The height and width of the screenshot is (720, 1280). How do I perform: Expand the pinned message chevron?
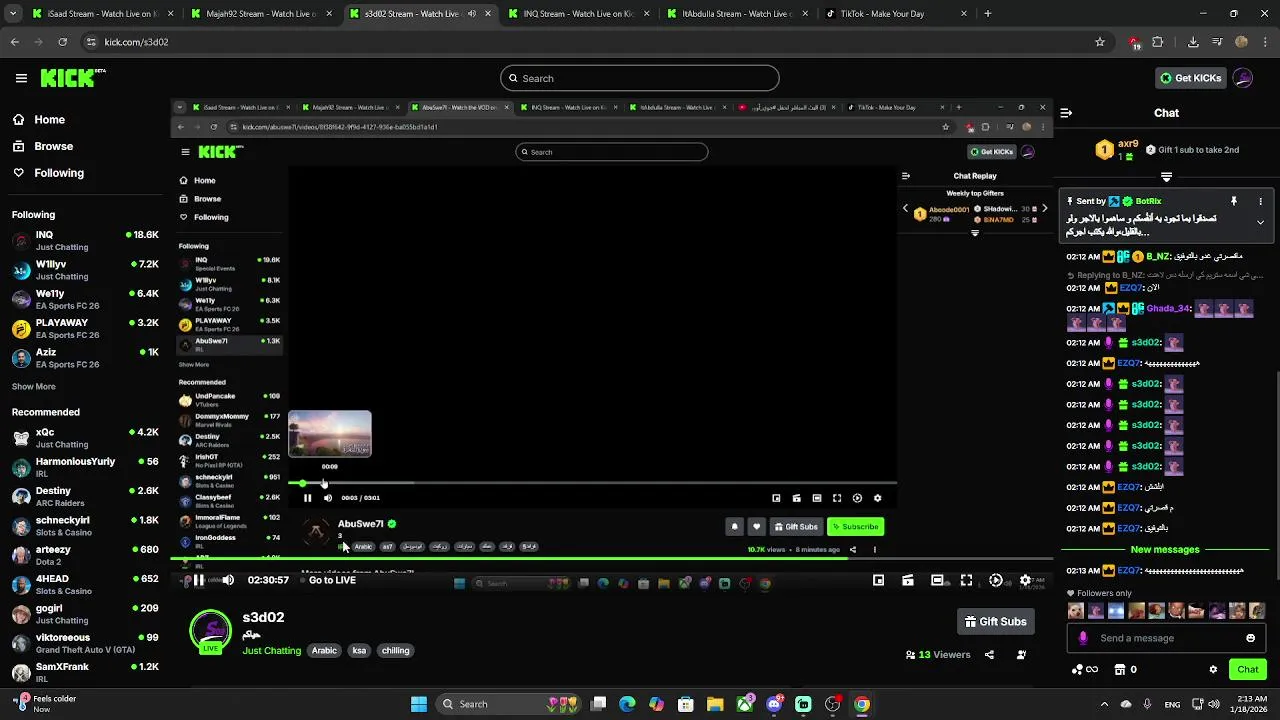(x=1260, y=222)
